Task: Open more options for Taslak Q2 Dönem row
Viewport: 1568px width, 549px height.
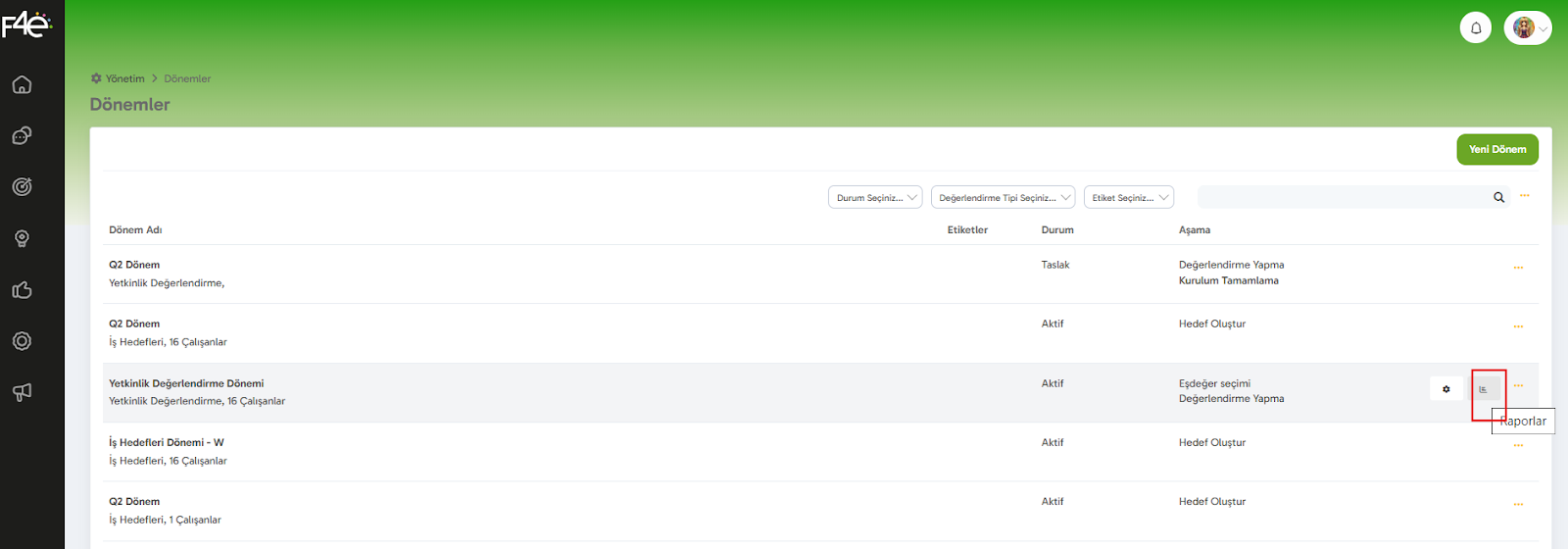Action: pos(1518,268)
